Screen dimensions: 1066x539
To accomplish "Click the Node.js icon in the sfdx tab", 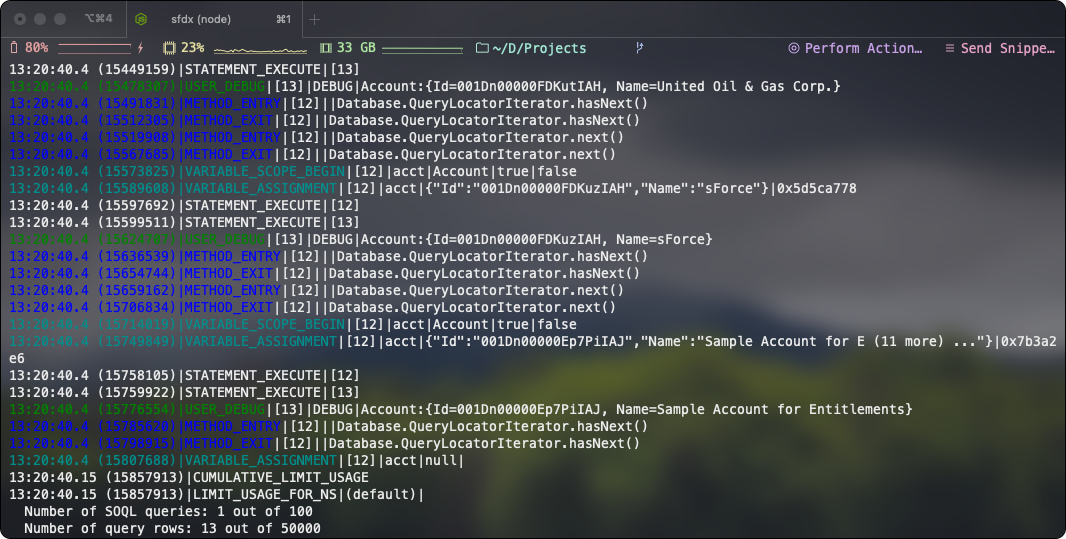I will pyautogui.click(x=142, y=20).
